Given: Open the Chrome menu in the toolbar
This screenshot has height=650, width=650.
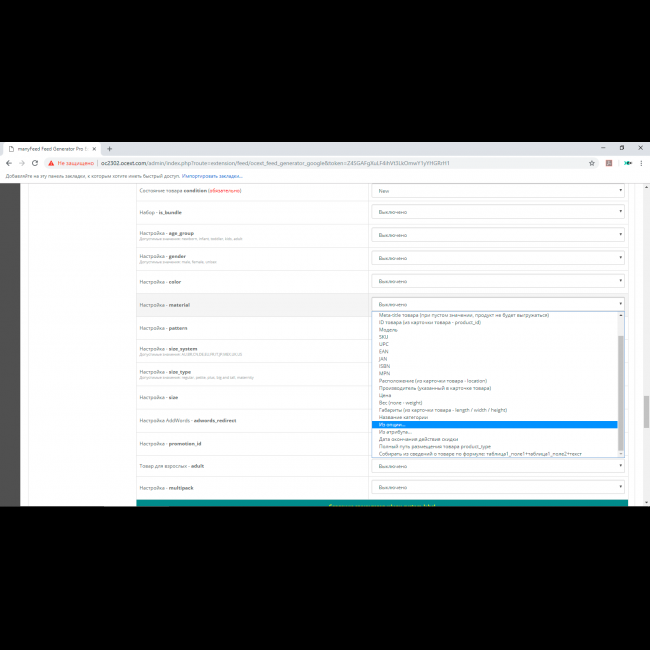Looking at the screenshot, I should click(x=642, y=163).
